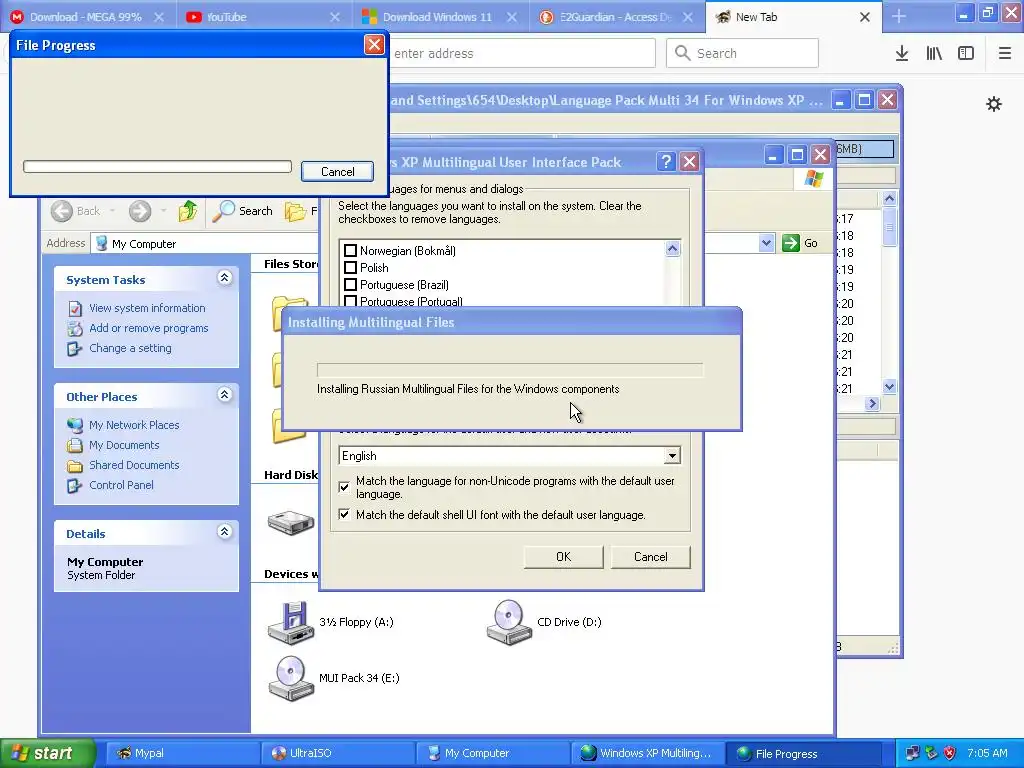Toggle the browser sidebar icon

(x=966, y=54)
